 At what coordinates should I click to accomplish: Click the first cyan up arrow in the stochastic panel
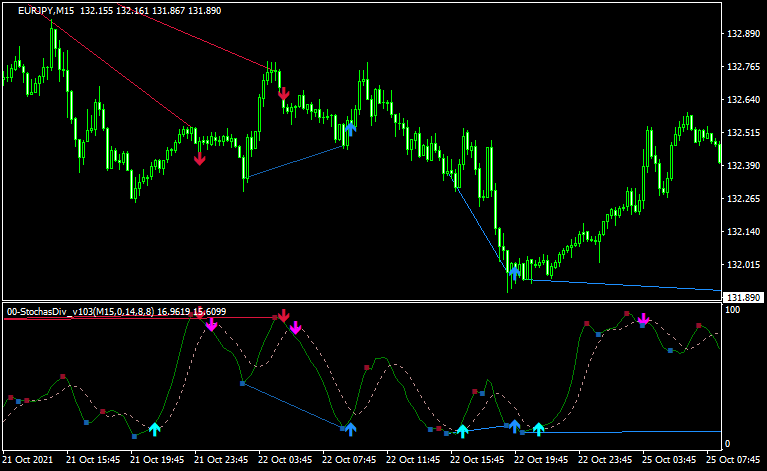(x=155, y=429)
